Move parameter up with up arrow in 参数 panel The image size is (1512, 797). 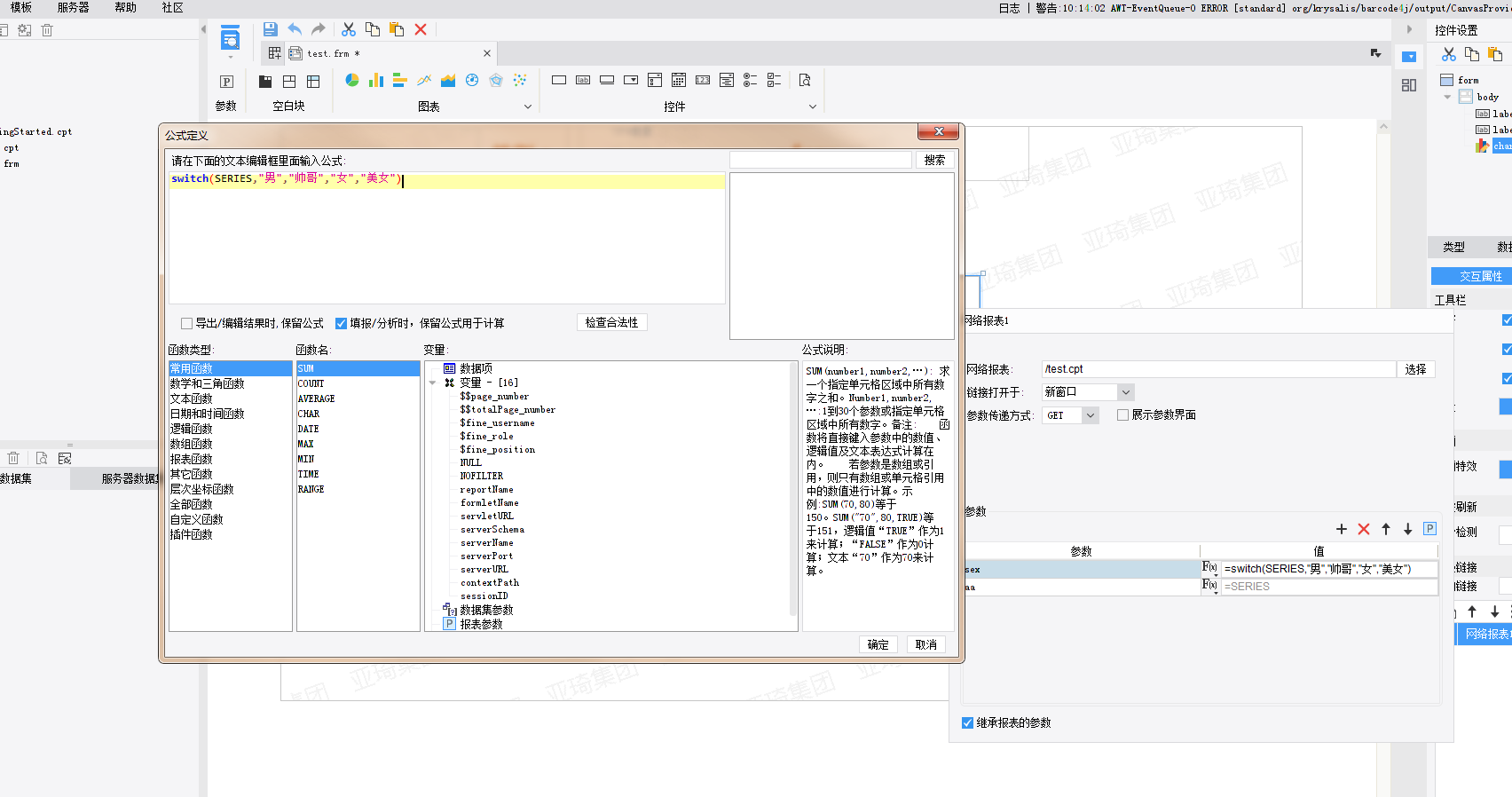click(x=1386, y=529)
